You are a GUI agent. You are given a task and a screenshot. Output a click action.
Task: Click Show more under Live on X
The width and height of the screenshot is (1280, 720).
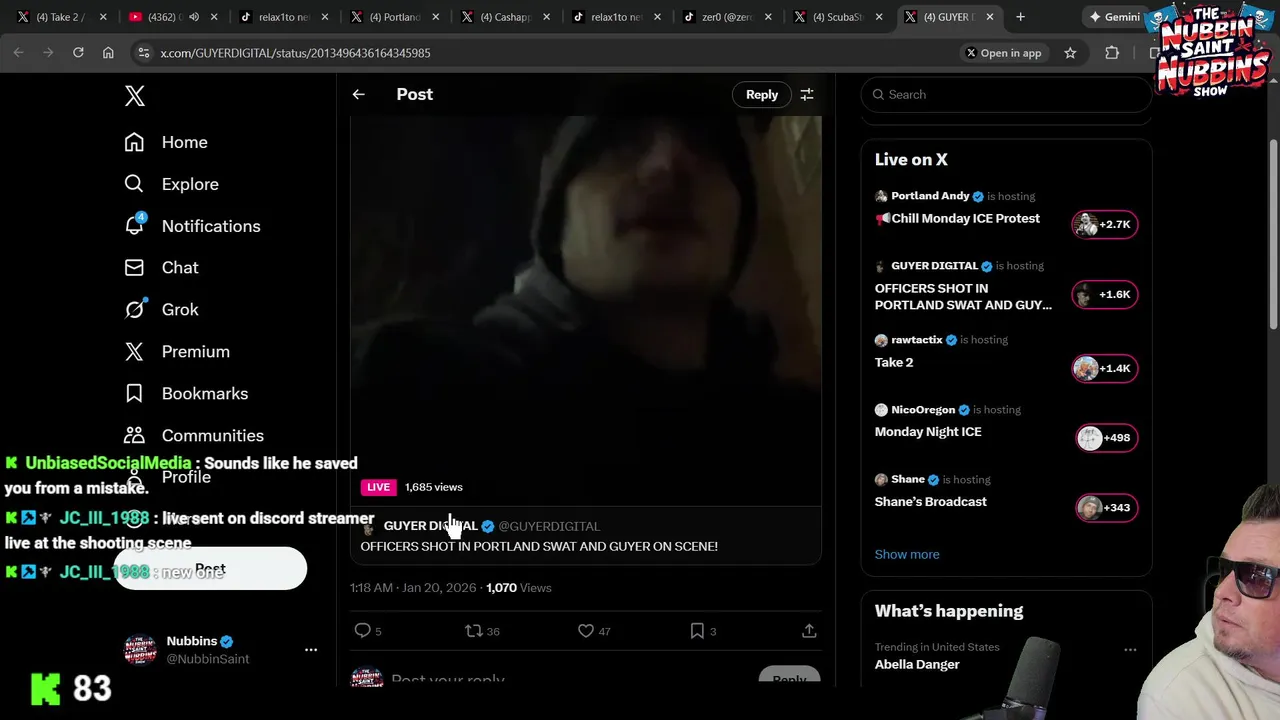(x=907, y=554)
